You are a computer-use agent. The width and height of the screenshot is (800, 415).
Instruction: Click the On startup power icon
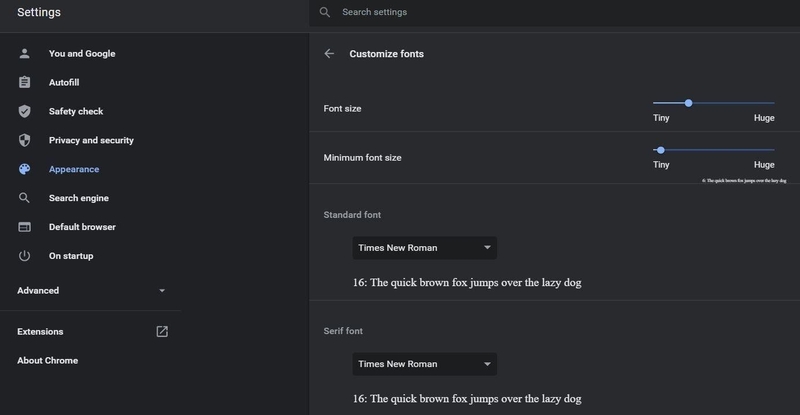pos(24,256)
